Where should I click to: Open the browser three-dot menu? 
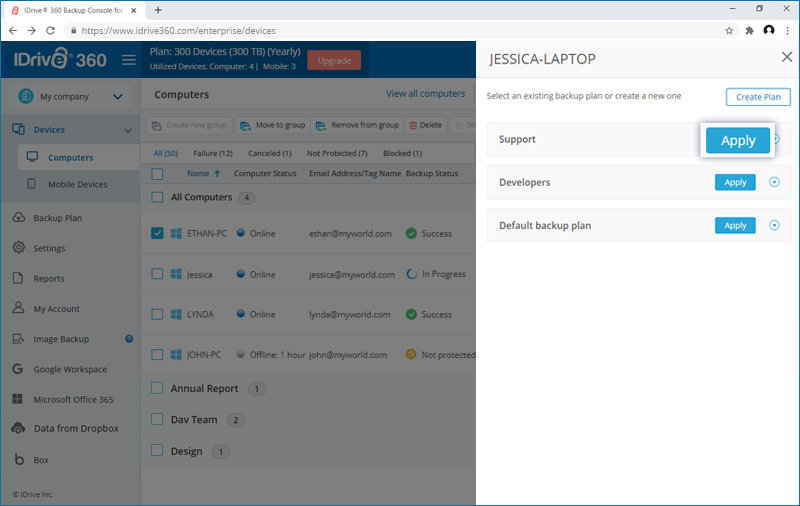click(x=788, y=31)
